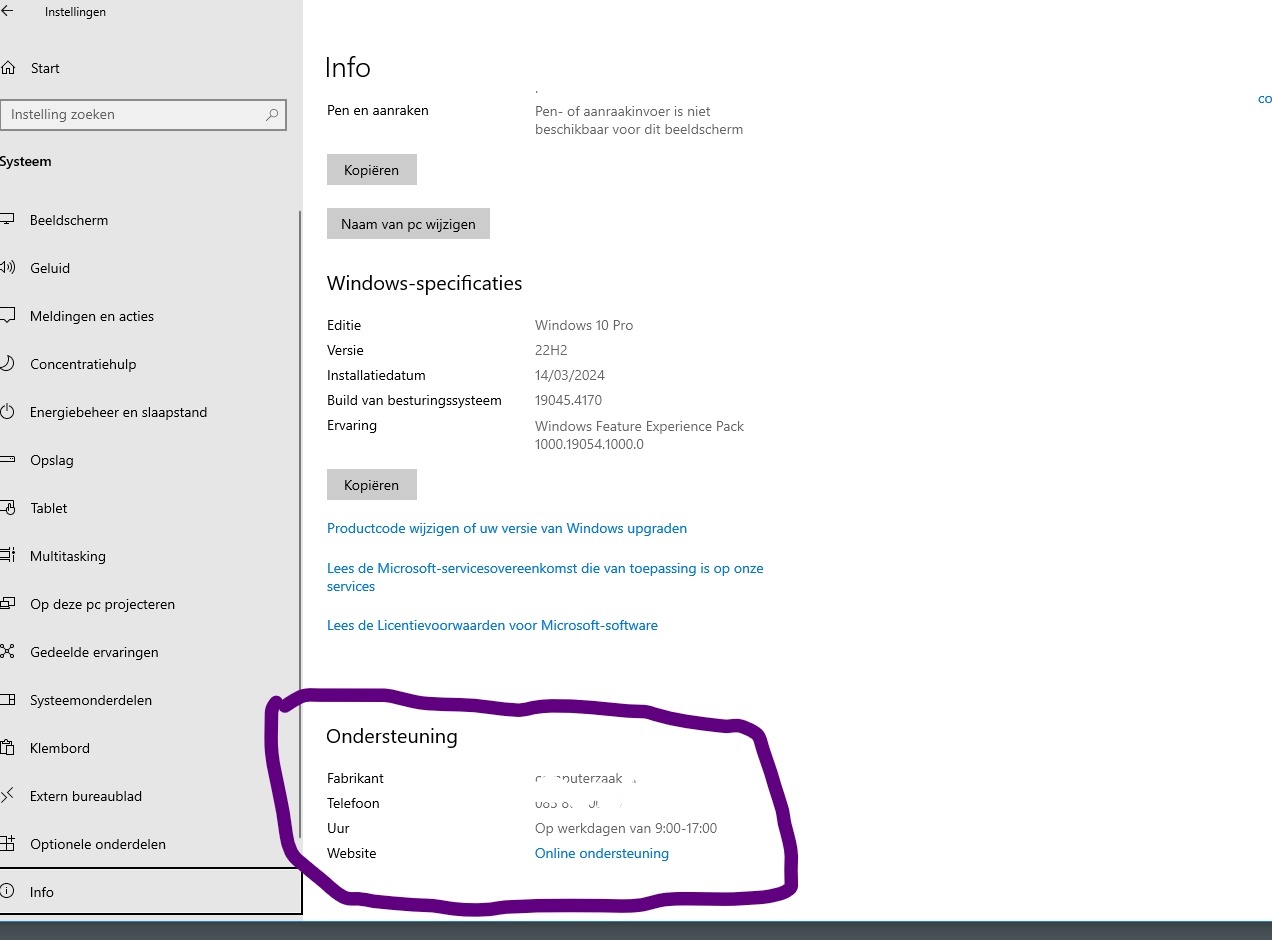Click the Klembord clipboard icon
The width and height of the screenshot is (1272, 940).
8,748
